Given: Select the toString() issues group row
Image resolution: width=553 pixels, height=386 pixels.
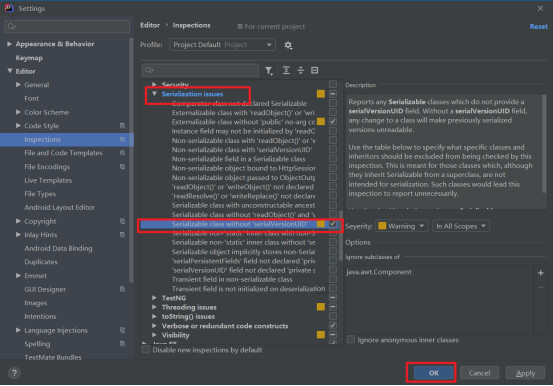Looking at the screenshot, I should tap(188, 316).
